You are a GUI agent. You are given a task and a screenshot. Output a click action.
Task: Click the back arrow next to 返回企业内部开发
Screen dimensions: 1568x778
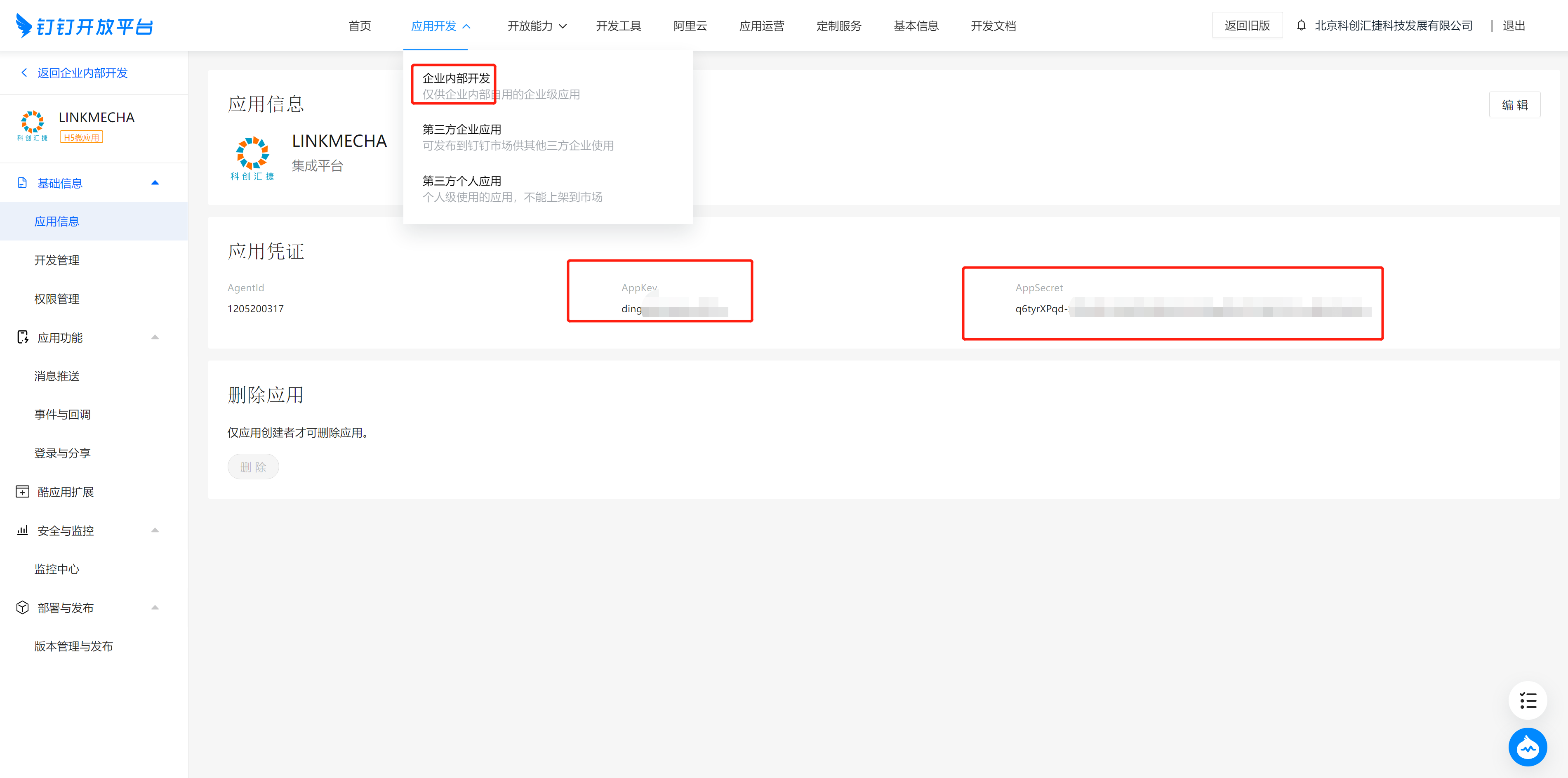24,73
